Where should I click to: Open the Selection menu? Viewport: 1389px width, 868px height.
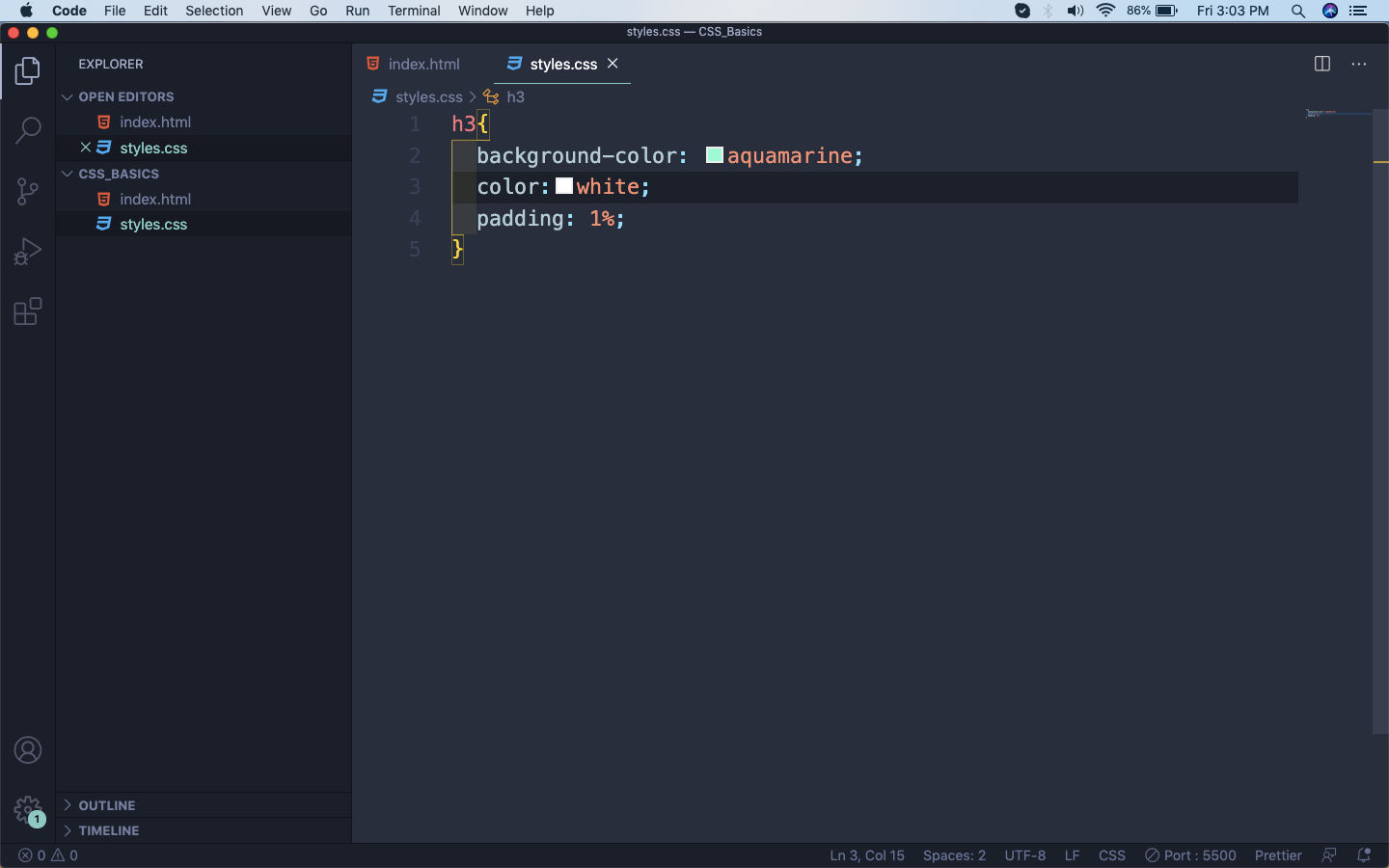214,11
